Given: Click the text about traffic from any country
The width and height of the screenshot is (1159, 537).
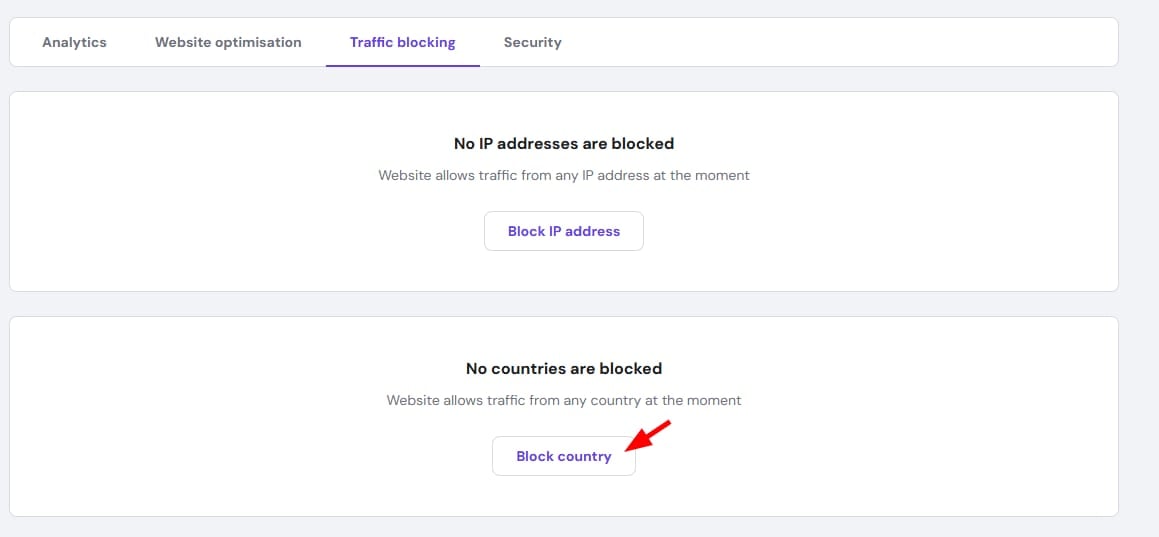Looking at the screenshot, I should (564, 400).
